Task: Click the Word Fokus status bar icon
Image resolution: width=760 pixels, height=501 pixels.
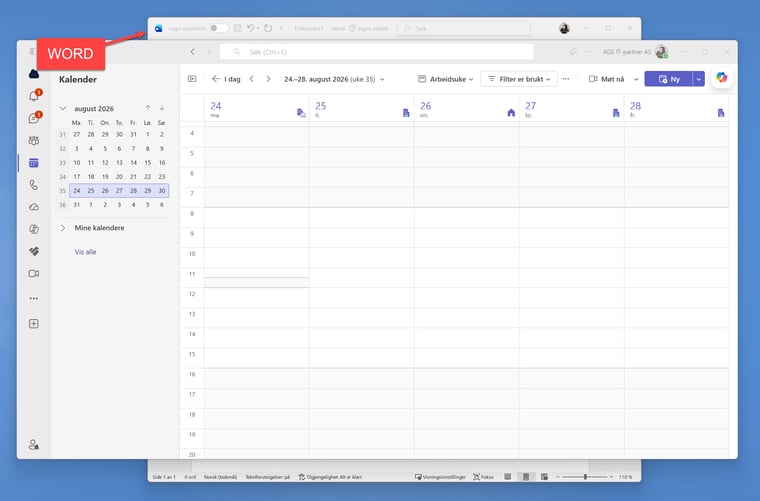Action: click(483, 477)
